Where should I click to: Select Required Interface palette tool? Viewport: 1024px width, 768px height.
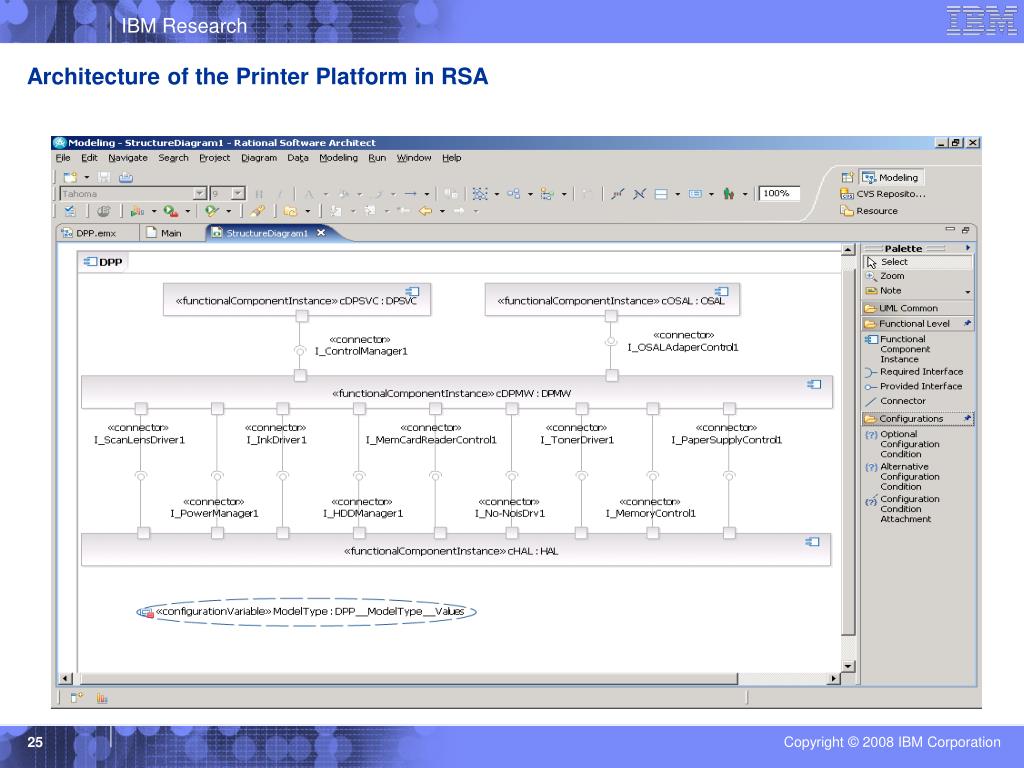(917, 372)
